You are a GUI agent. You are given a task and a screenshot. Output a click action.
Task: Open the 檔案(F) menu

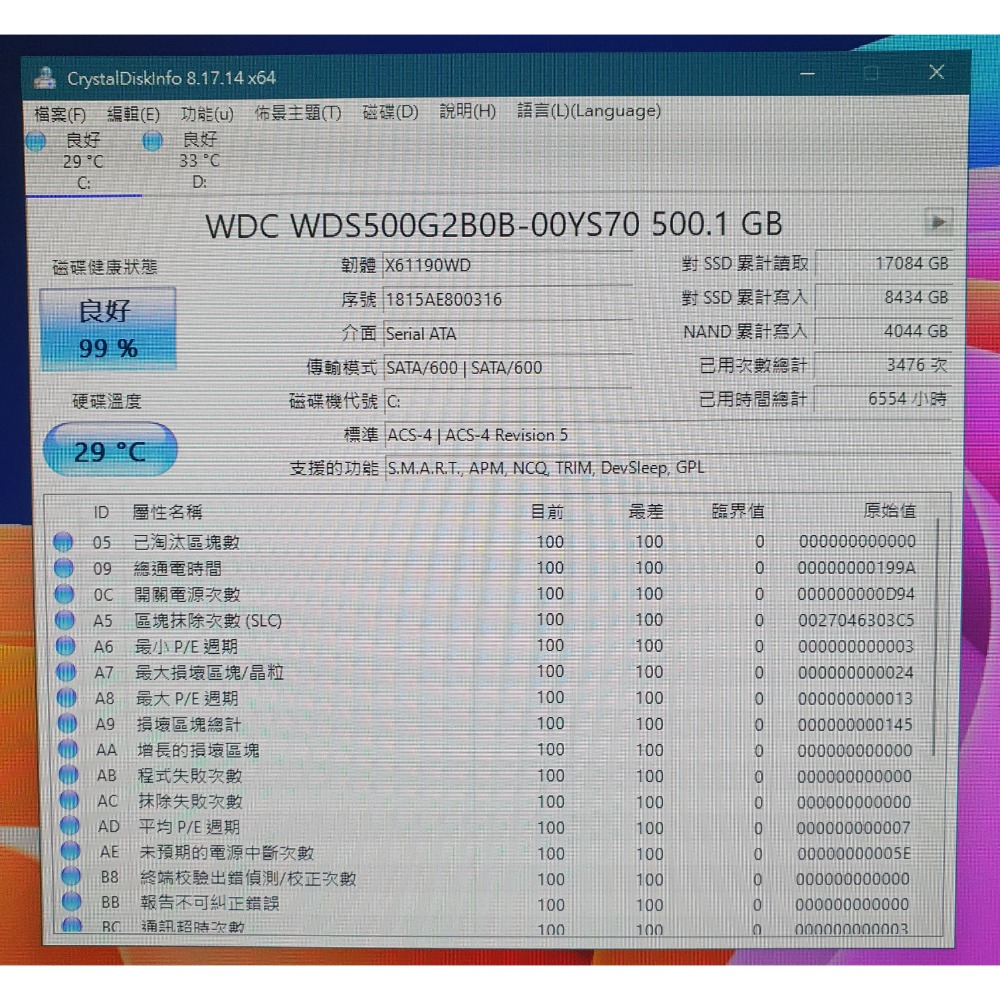coord(60,114)
